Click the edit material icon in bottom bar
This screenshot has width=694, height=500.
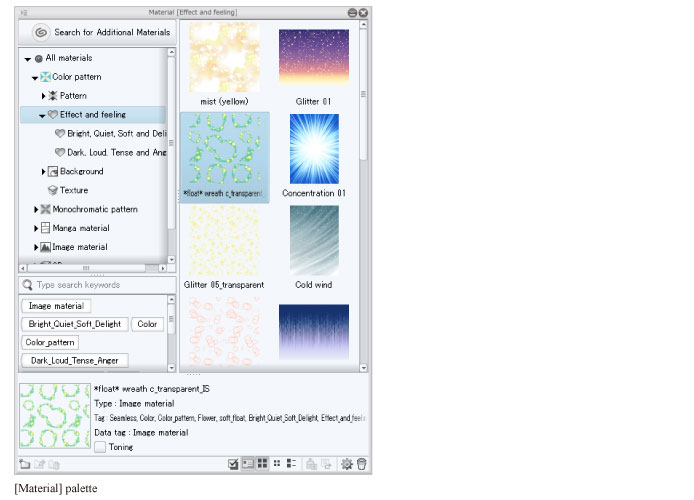(x=39, y=464)
